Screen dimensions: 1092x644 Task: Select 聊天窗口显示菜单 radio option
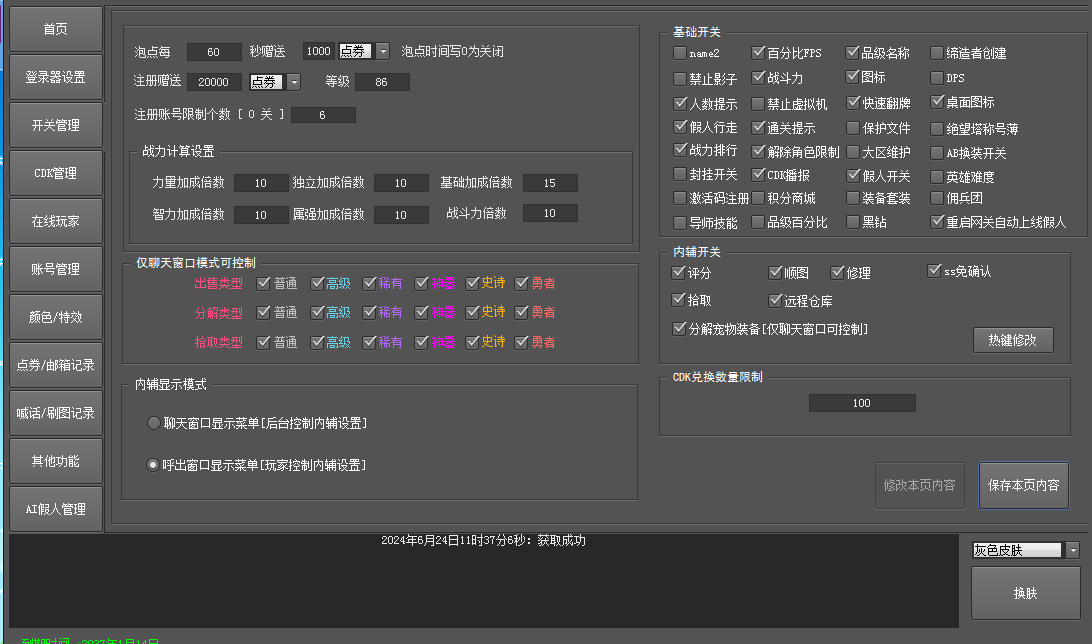pyautogui.click(x=153, y=423)
